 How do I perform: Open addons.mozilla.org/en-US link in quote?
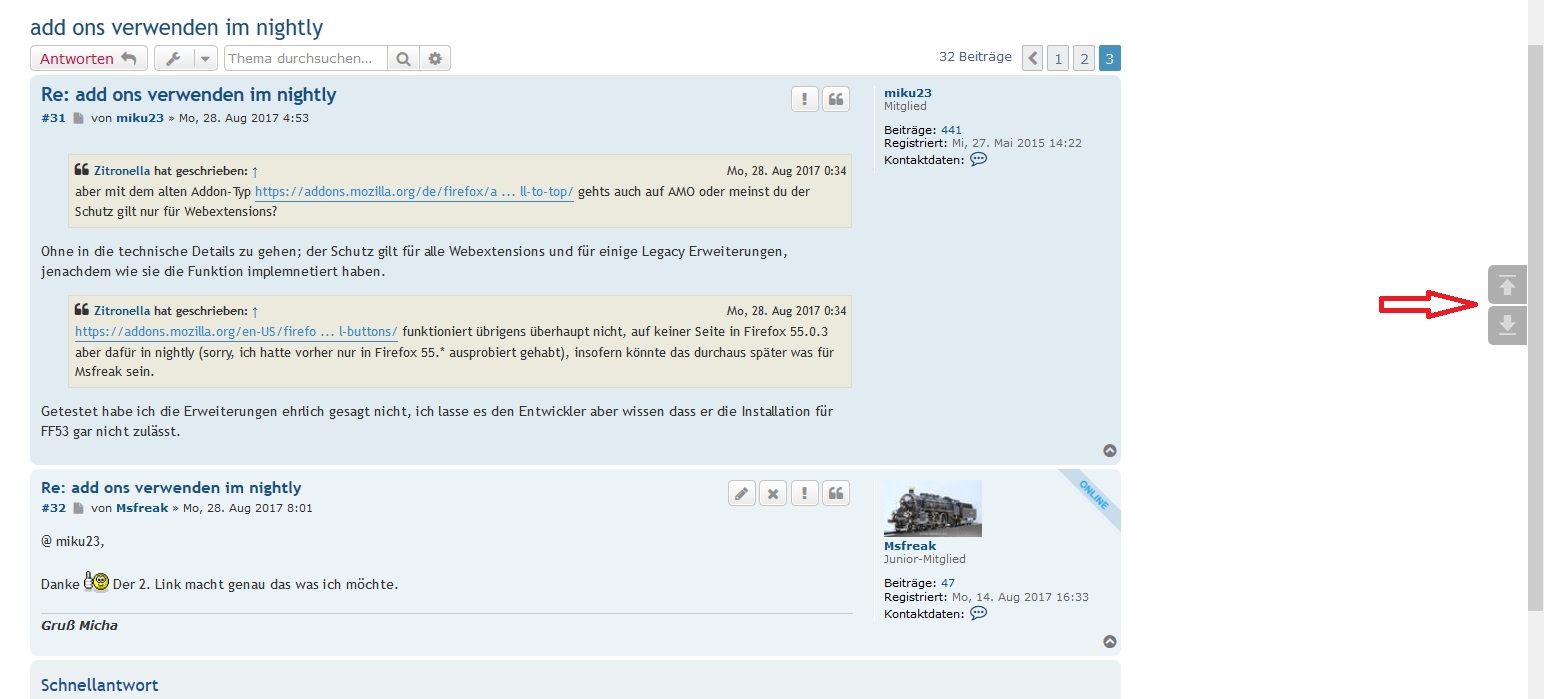[x=236, y=332]
